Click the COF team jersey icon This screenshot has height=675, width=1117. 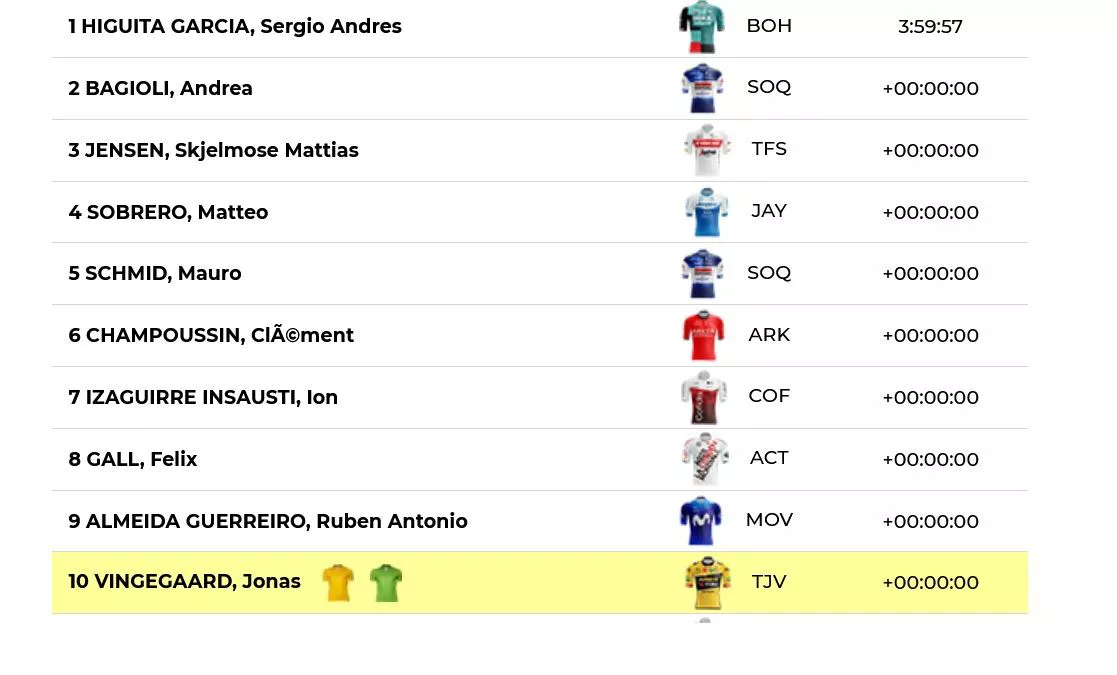[703, 397]
